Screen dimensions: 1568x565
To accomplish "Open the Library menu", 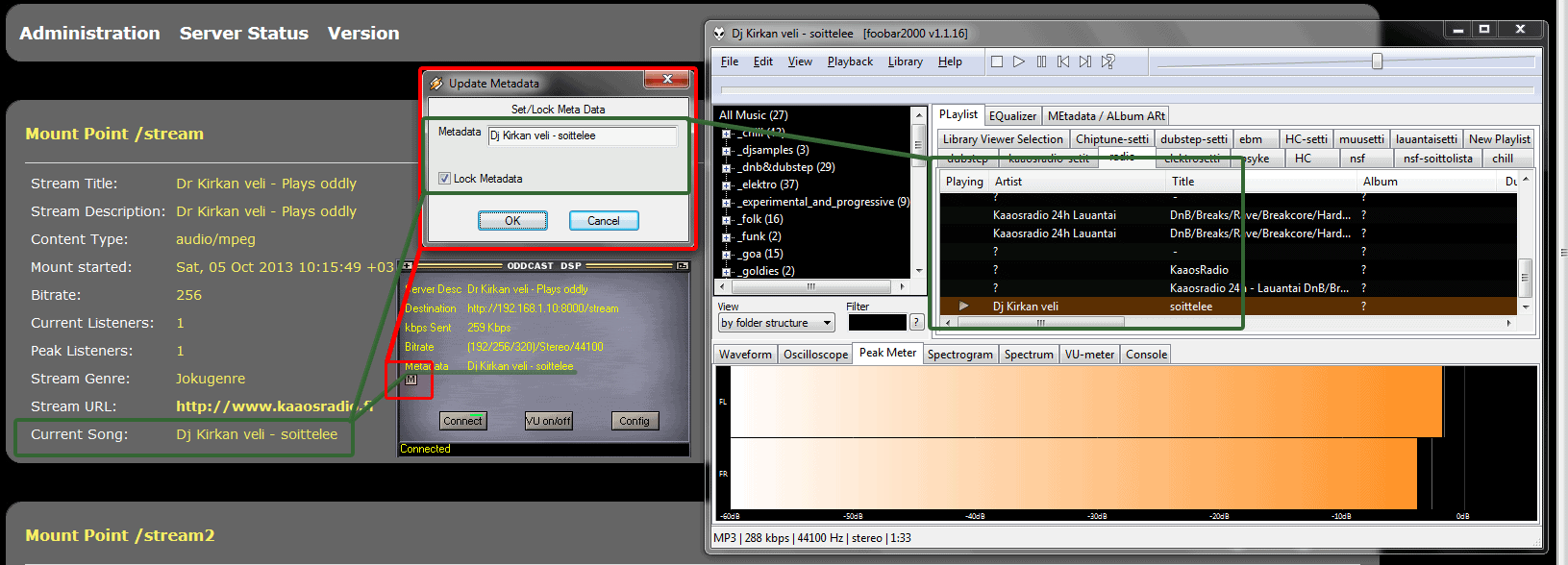I will point(906,61).
